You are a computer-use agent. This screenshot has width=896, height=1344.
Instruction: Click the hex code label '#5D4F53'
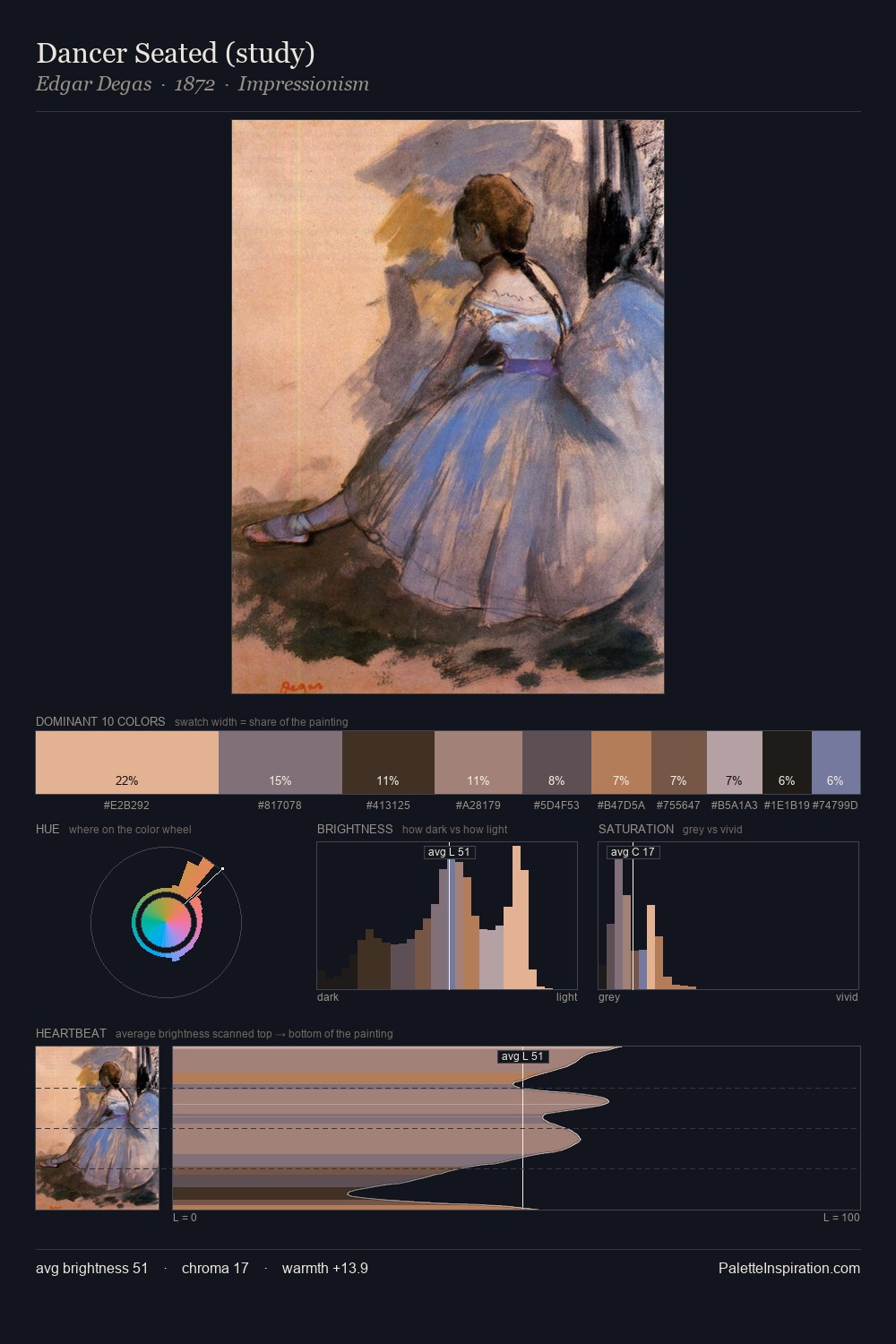(x=556, y=806)
